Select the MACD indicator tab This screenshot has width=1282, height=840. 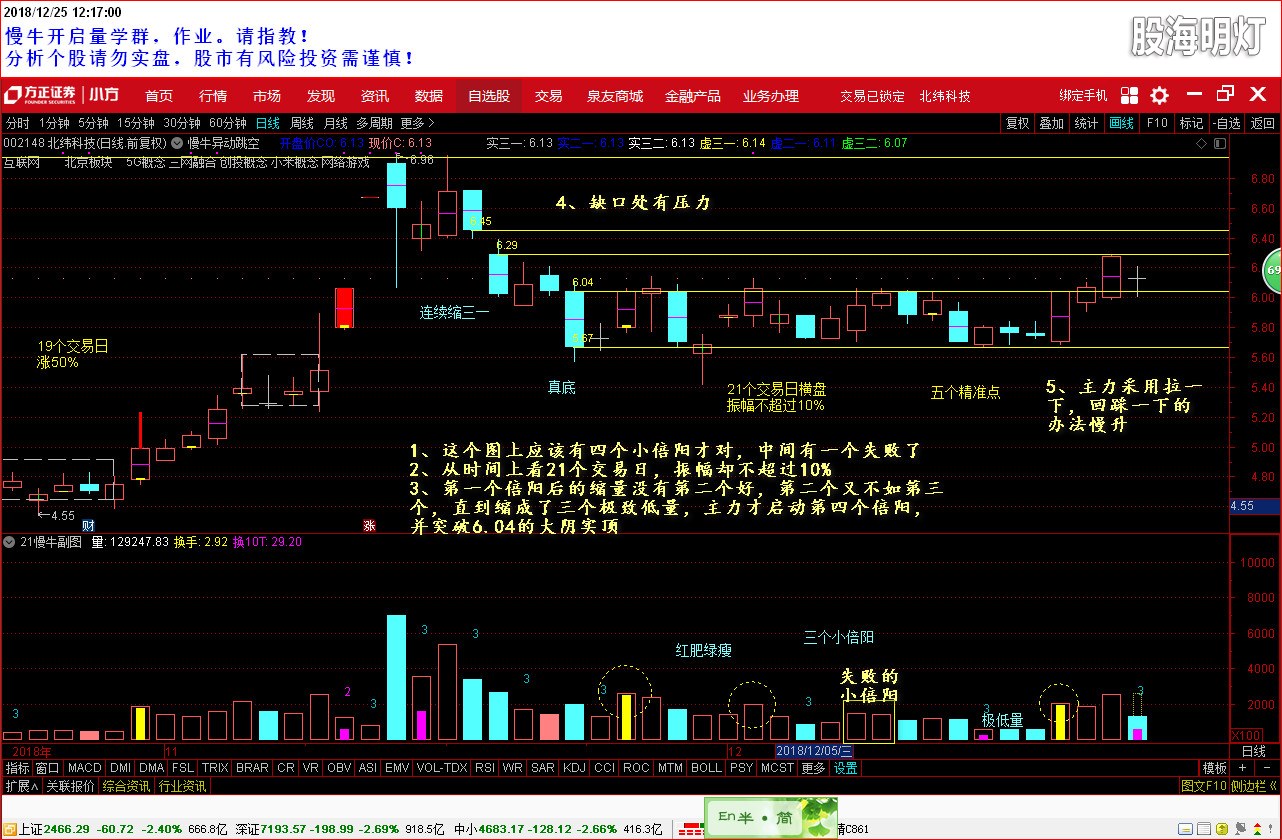click(x=85, y=768)
